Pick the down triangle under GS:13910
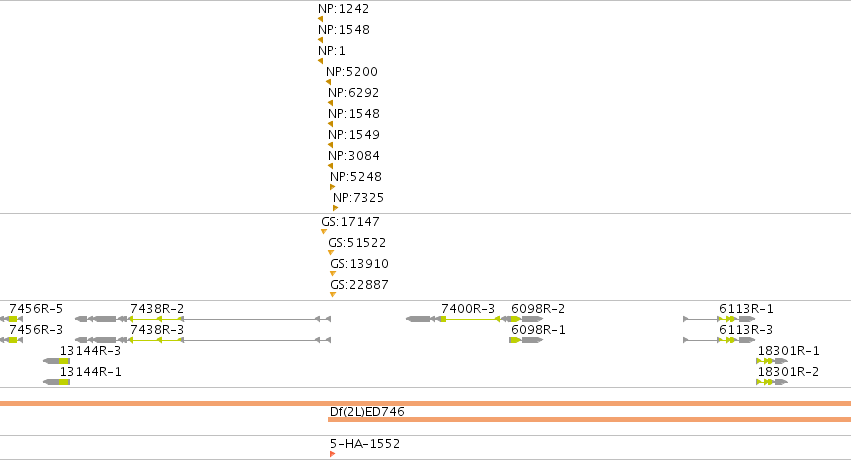This screenshot has width=851, height=460. pyautogui.click(x=333, y=274)
